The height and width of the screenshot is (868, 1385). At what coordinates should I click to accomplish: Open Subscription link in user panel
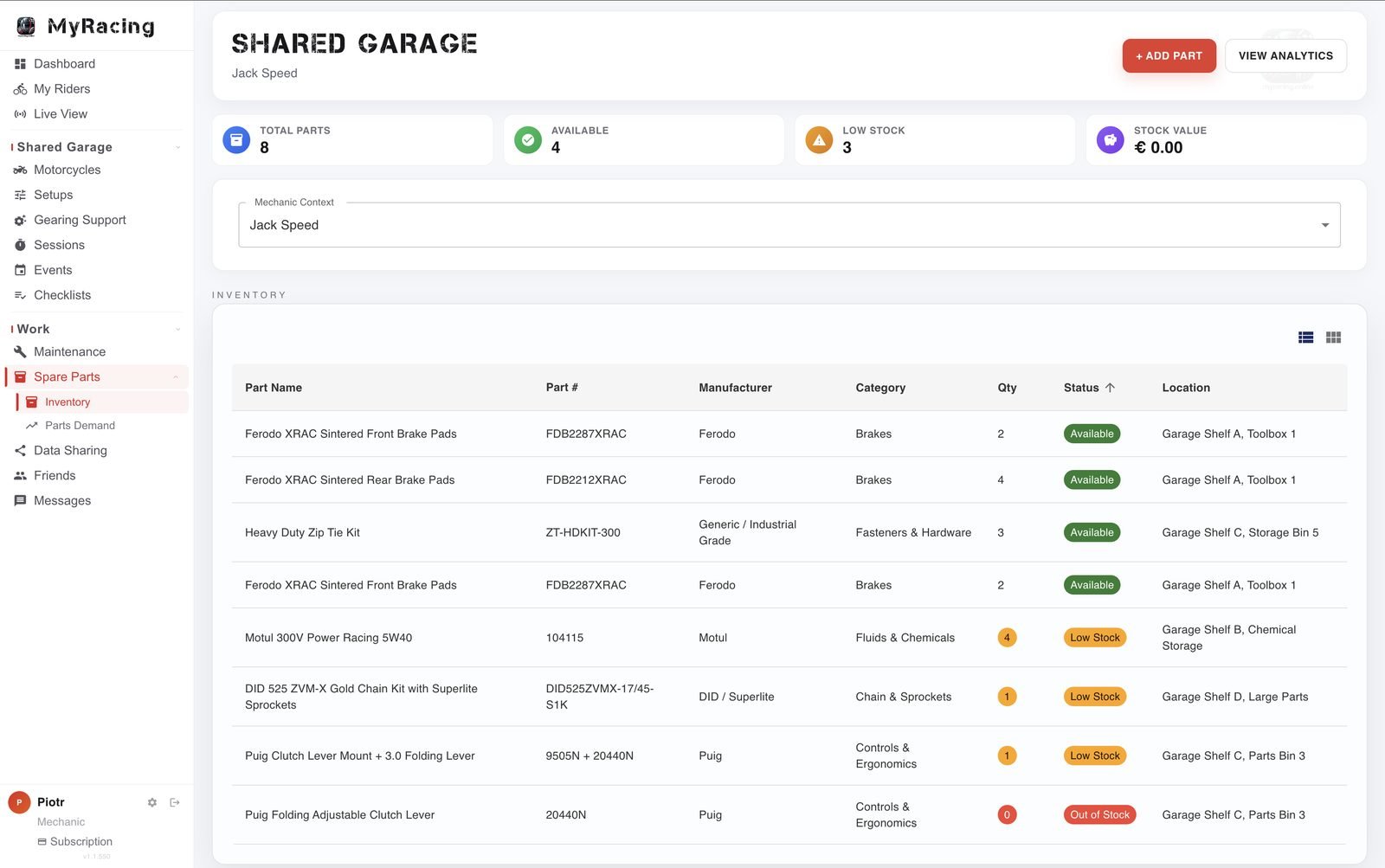[x=74, y=841]
